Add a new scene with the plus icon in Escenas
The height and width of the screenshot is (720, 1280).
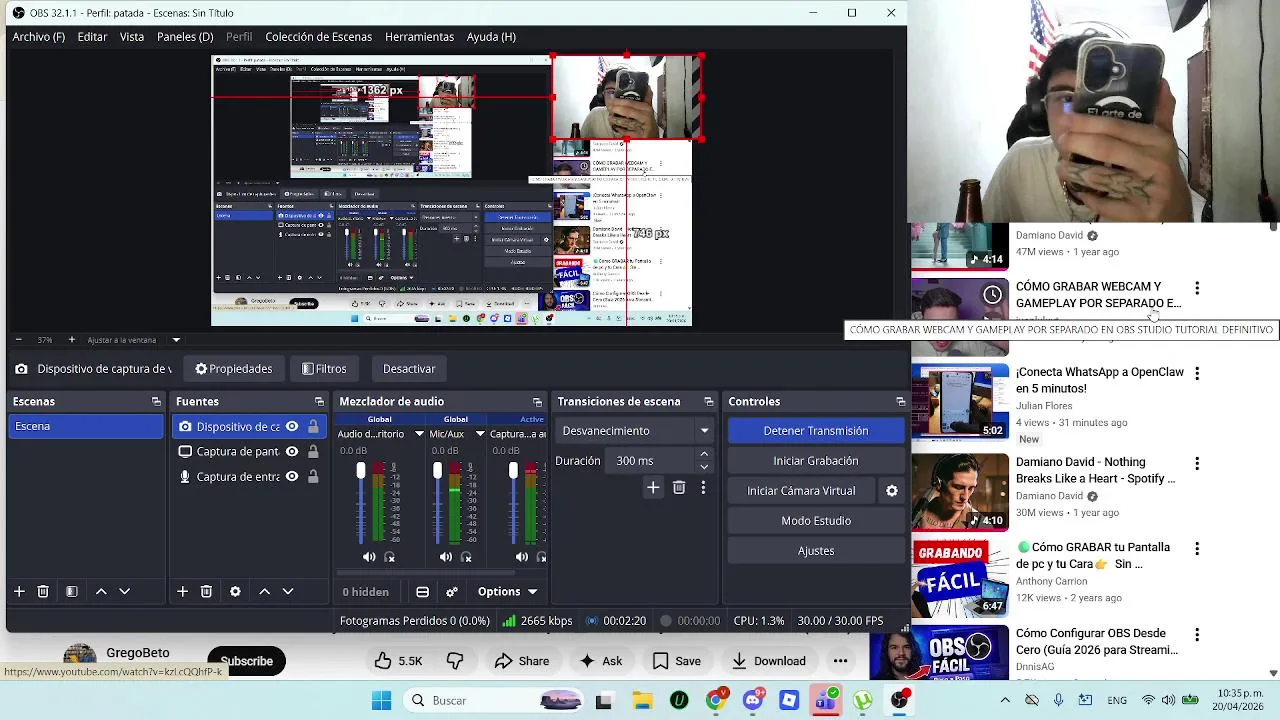point(19,591)
